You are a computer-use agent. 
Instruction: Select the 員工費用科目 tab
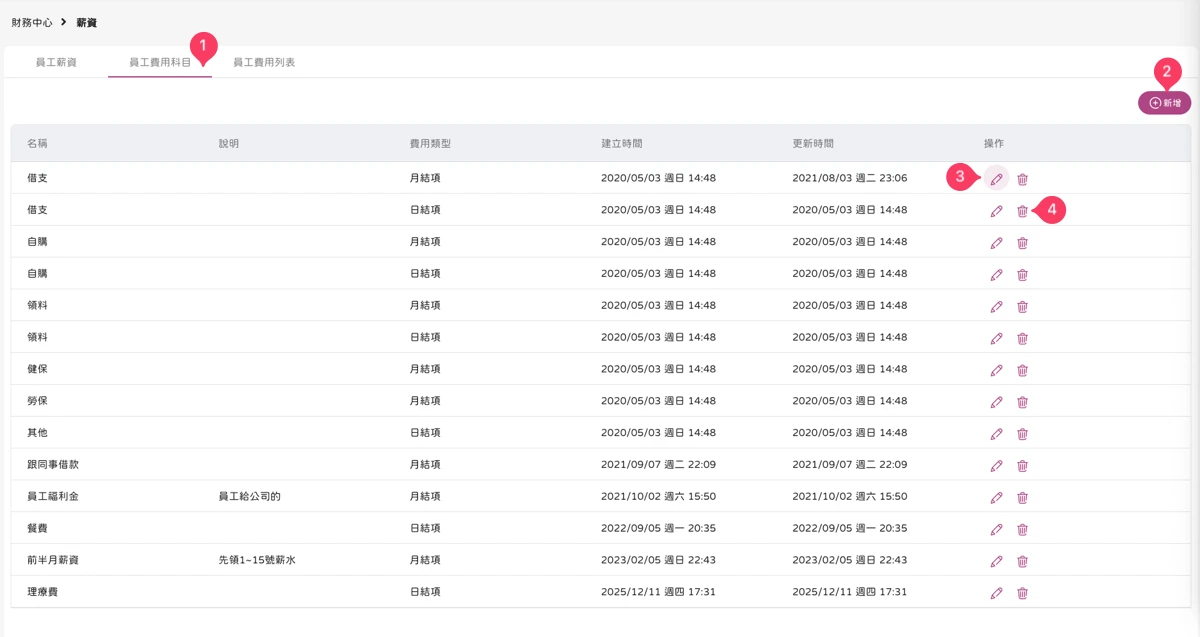pyautogui.click(x=160, y=62)
